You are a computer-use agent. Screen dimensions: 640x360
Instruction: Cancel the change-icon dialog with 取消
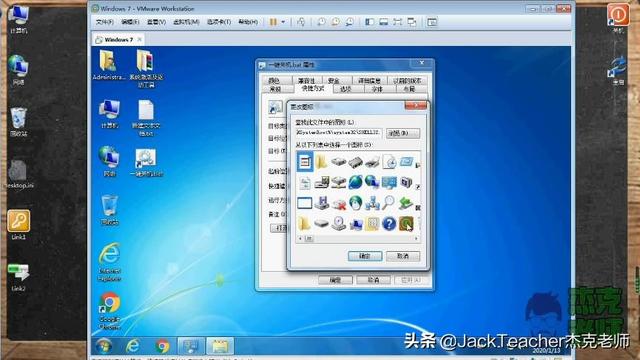(x=402, y=256)
